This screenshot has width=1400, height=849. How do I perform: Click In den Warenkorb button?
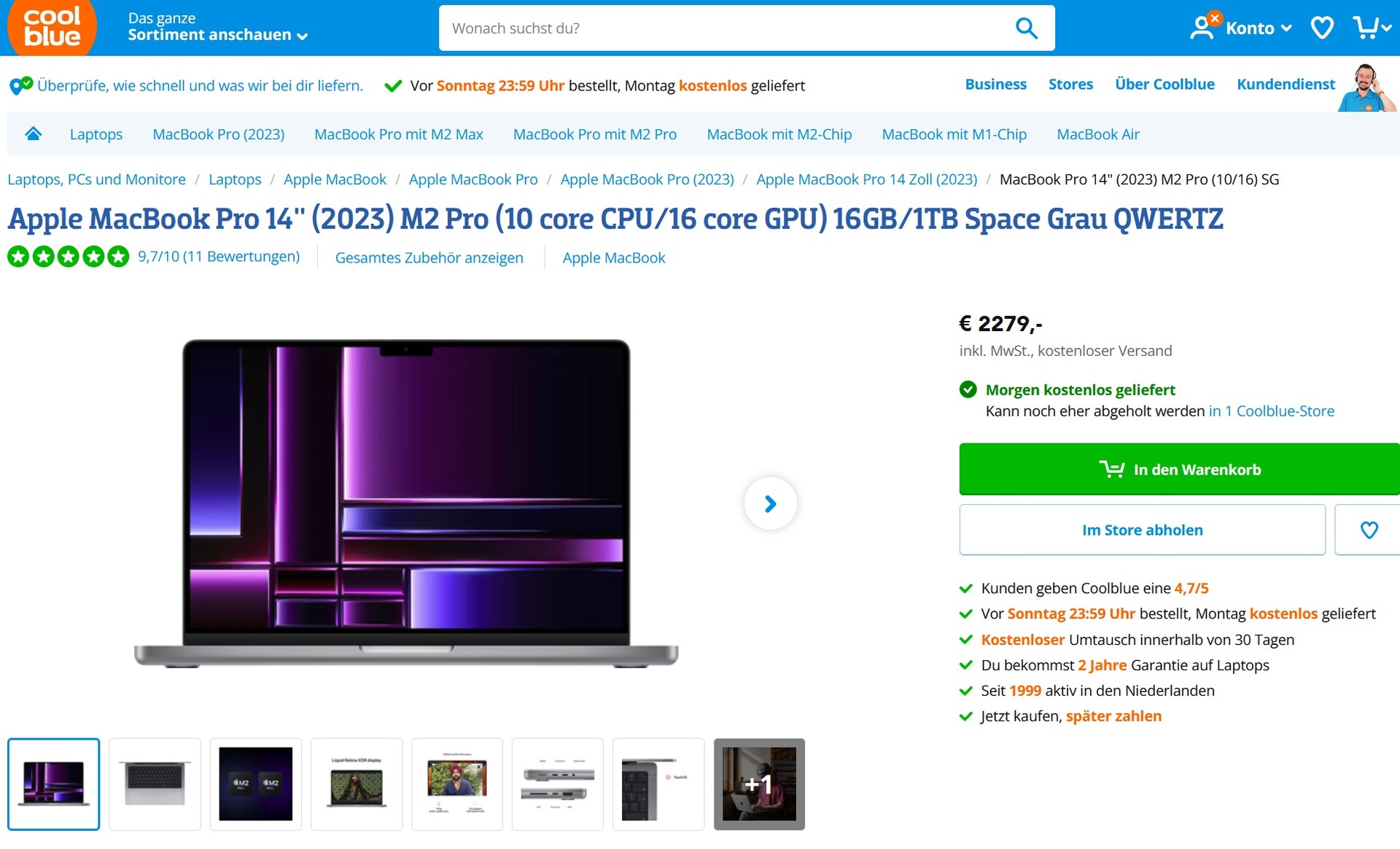click(x=1179, y=469)
